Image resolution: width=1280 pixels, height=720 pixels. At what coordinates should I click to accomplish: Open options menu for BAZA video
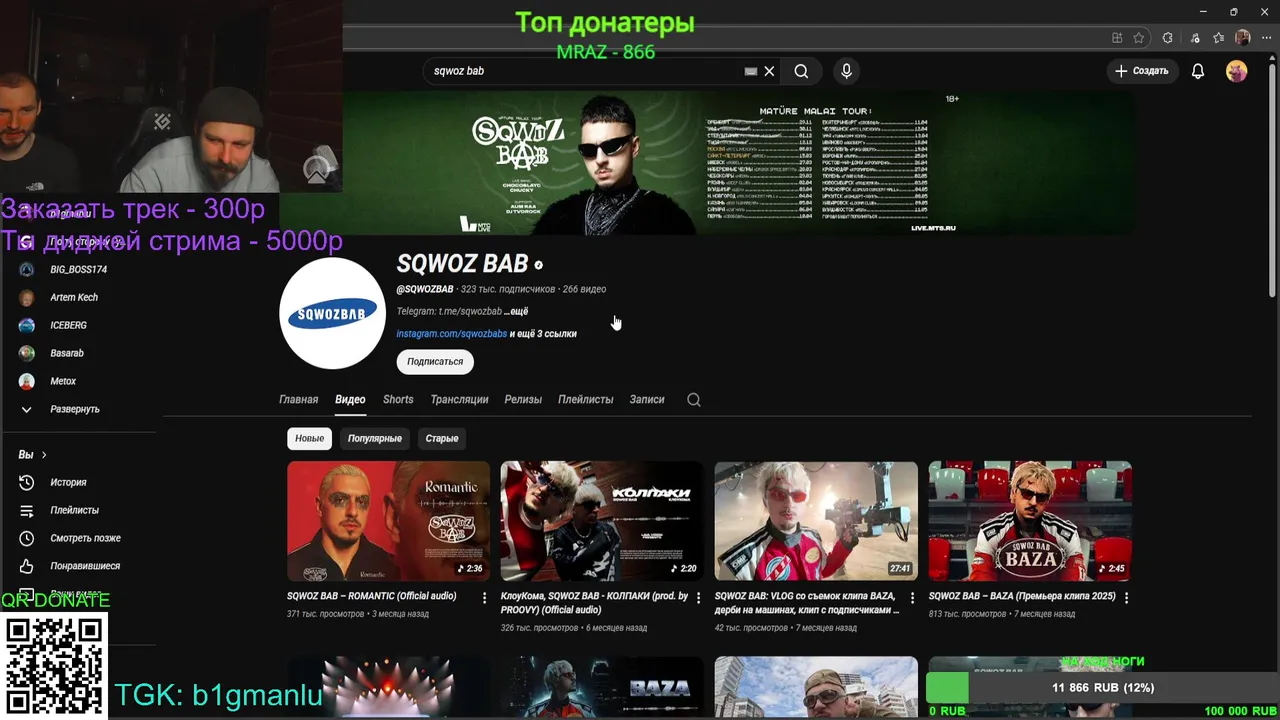tap(1126, 598)
